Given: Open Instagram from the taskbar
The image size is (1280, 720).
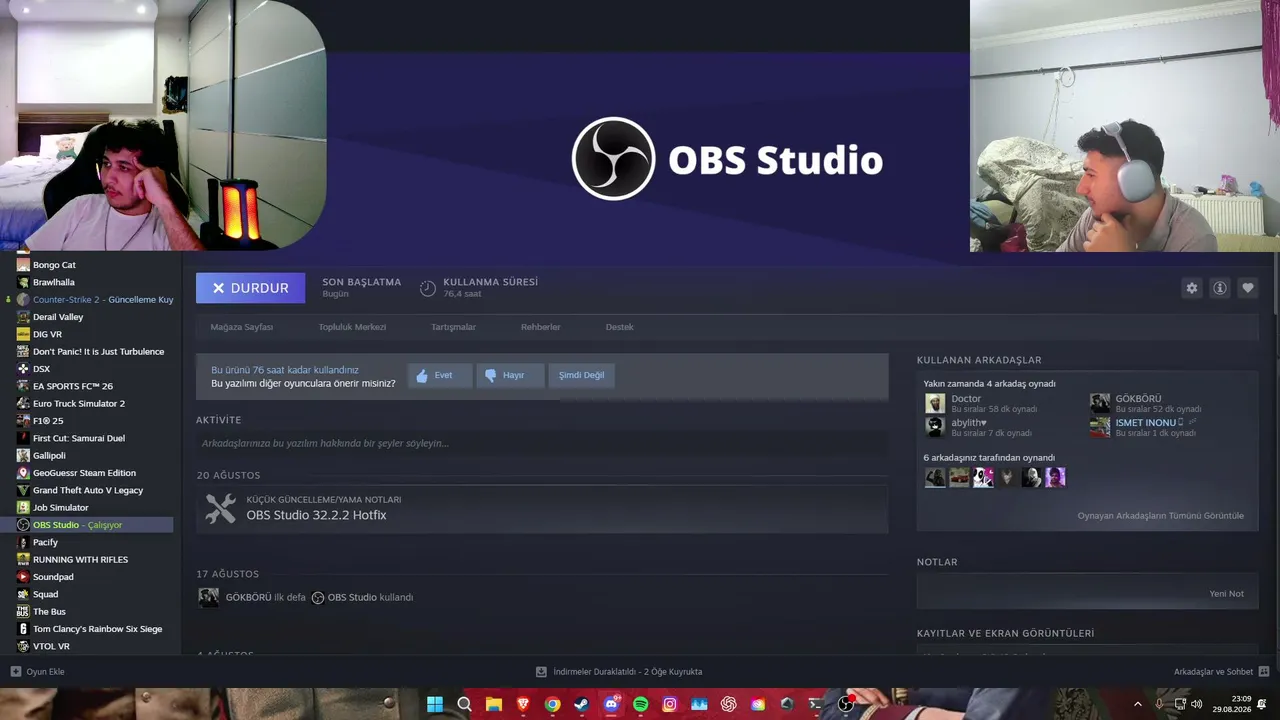Looking at the screenshot, I should [x=670, y=704].
